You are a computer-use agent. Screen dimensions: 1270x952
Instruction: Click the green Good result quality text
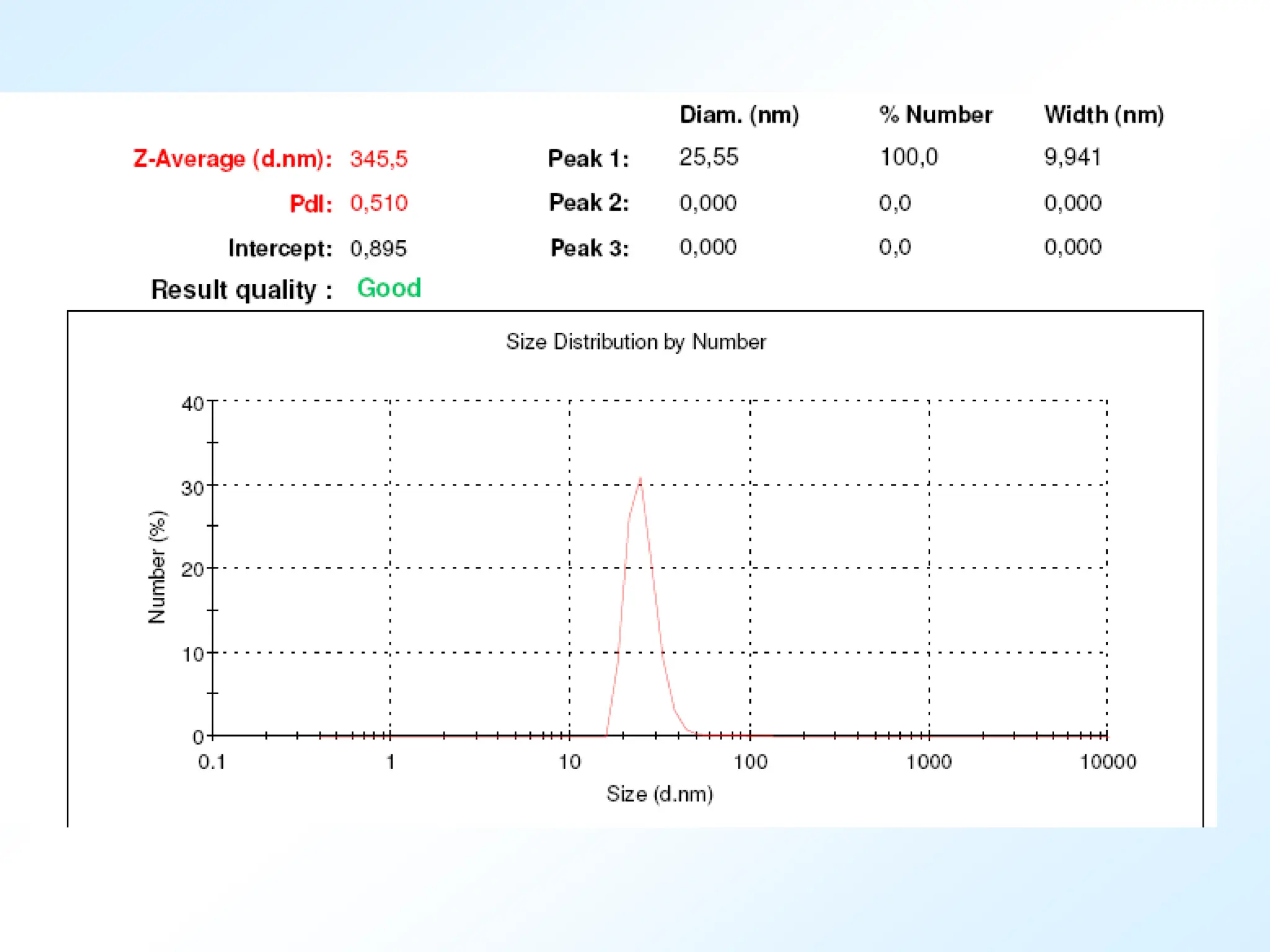pos(389,288)
